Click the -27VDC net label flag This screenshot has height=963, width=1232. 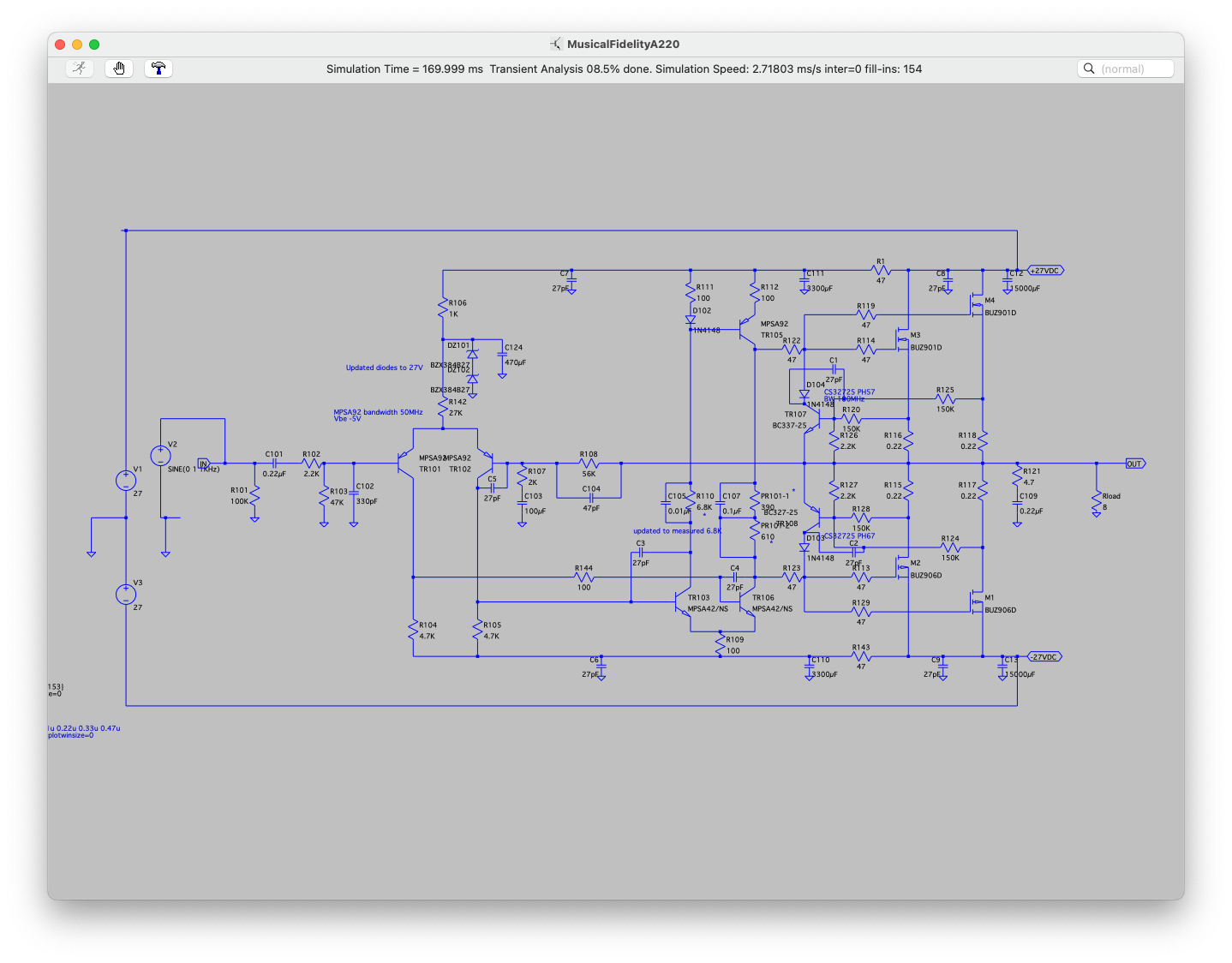1044,657
